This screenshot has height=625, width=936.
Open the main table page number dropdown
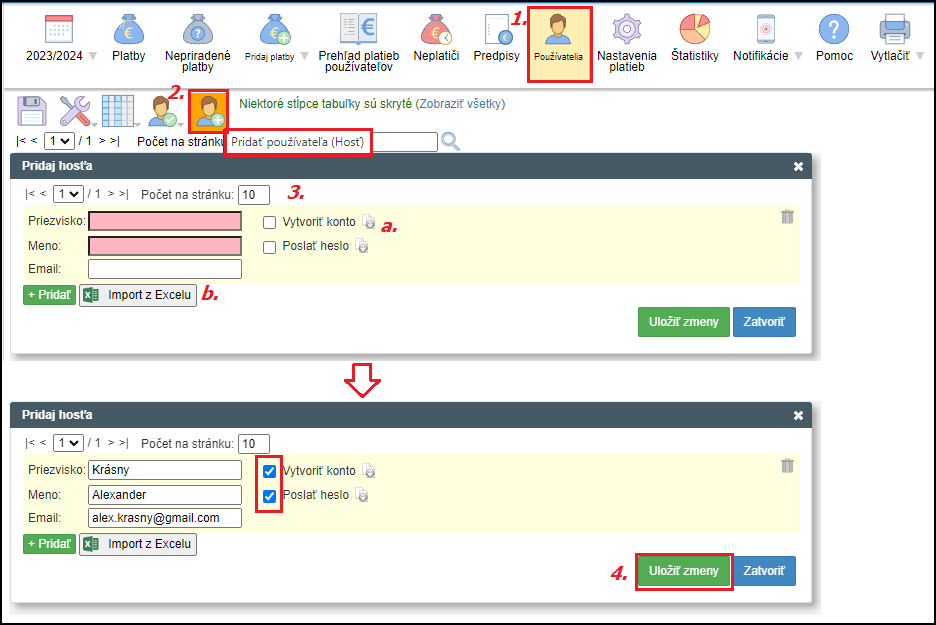[x=59, y=141]
